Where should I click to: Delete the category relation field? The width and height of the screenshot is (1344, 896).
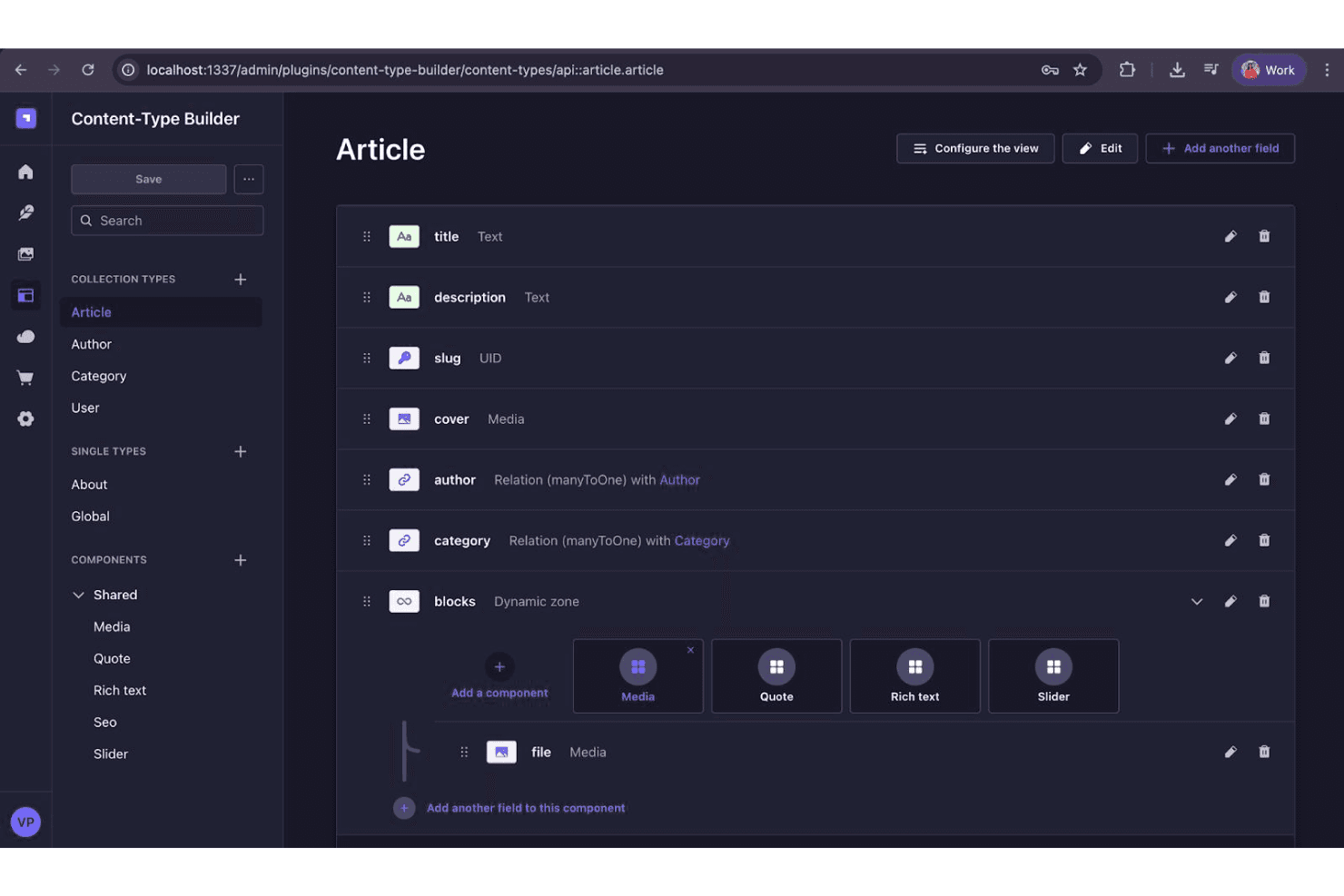click(1264, 540)
